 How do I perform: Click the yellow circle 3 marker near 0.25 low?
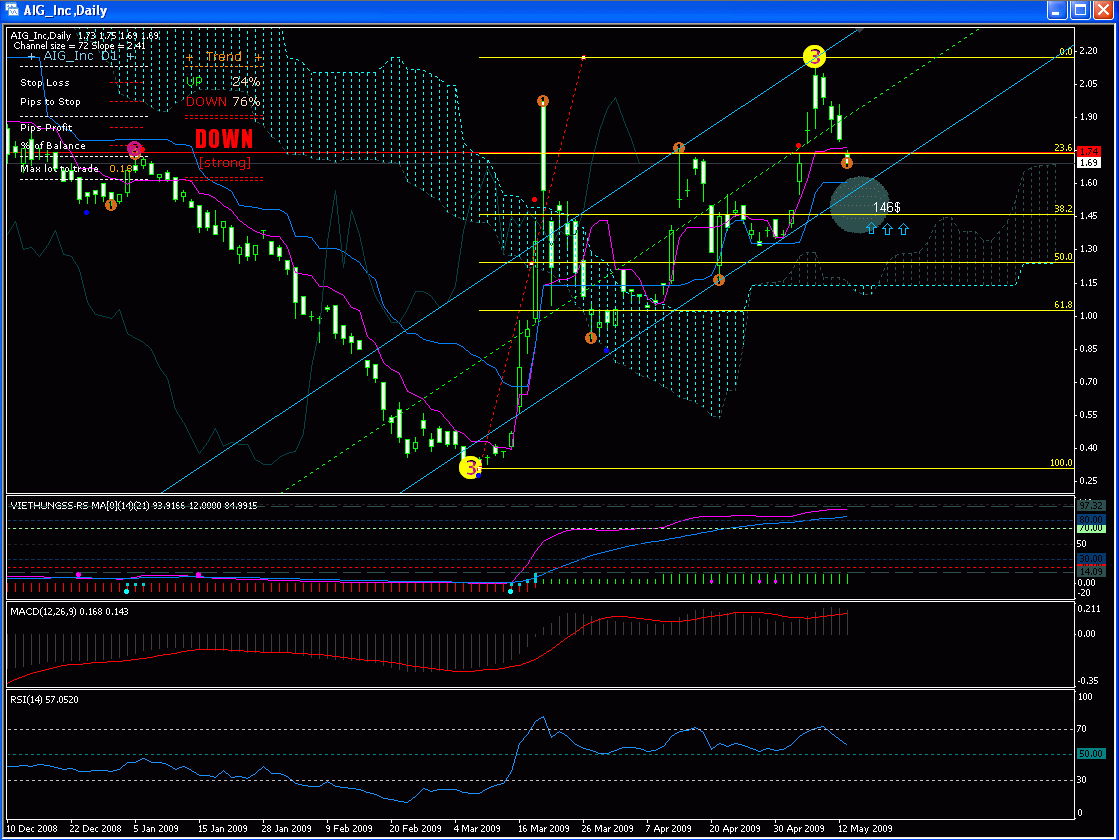click(x=470, y=467)
